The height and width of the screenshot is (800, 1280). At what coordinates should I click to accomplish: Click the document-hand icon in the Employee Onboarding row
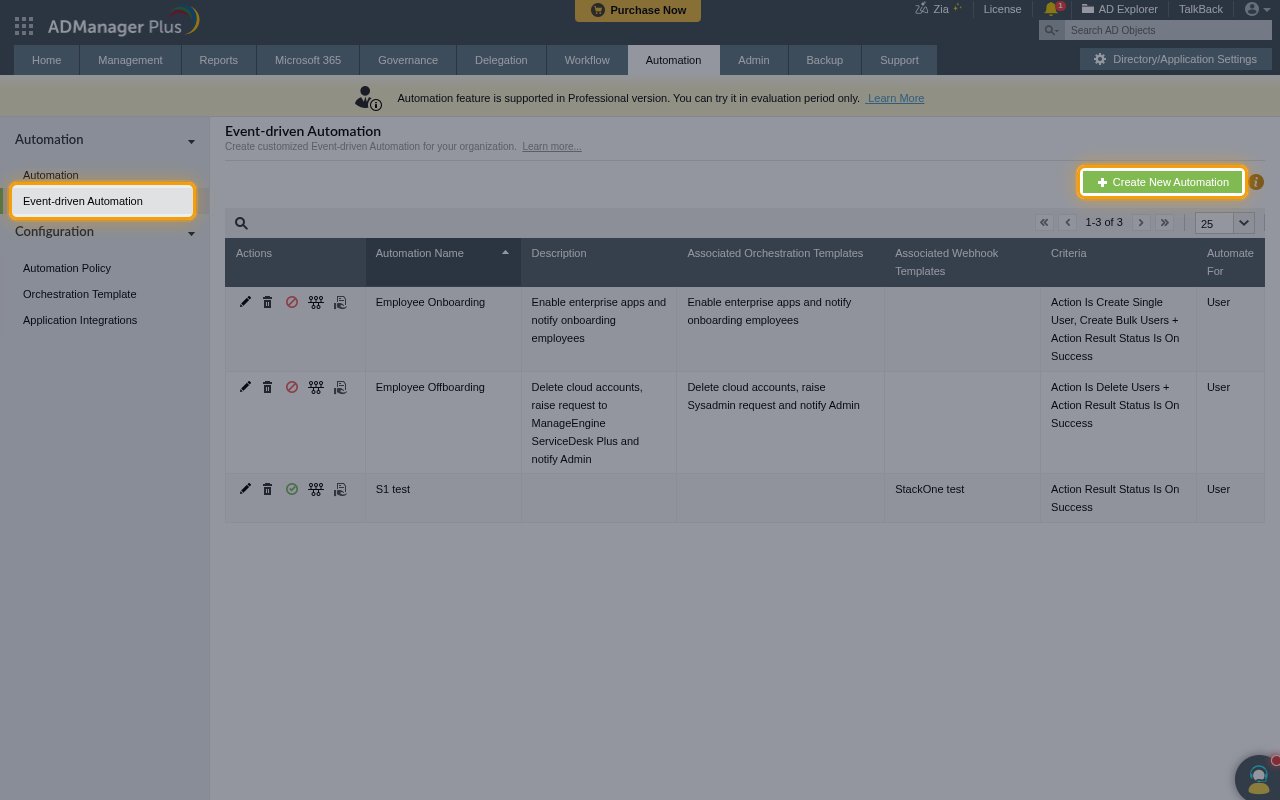tap(340, 302)
